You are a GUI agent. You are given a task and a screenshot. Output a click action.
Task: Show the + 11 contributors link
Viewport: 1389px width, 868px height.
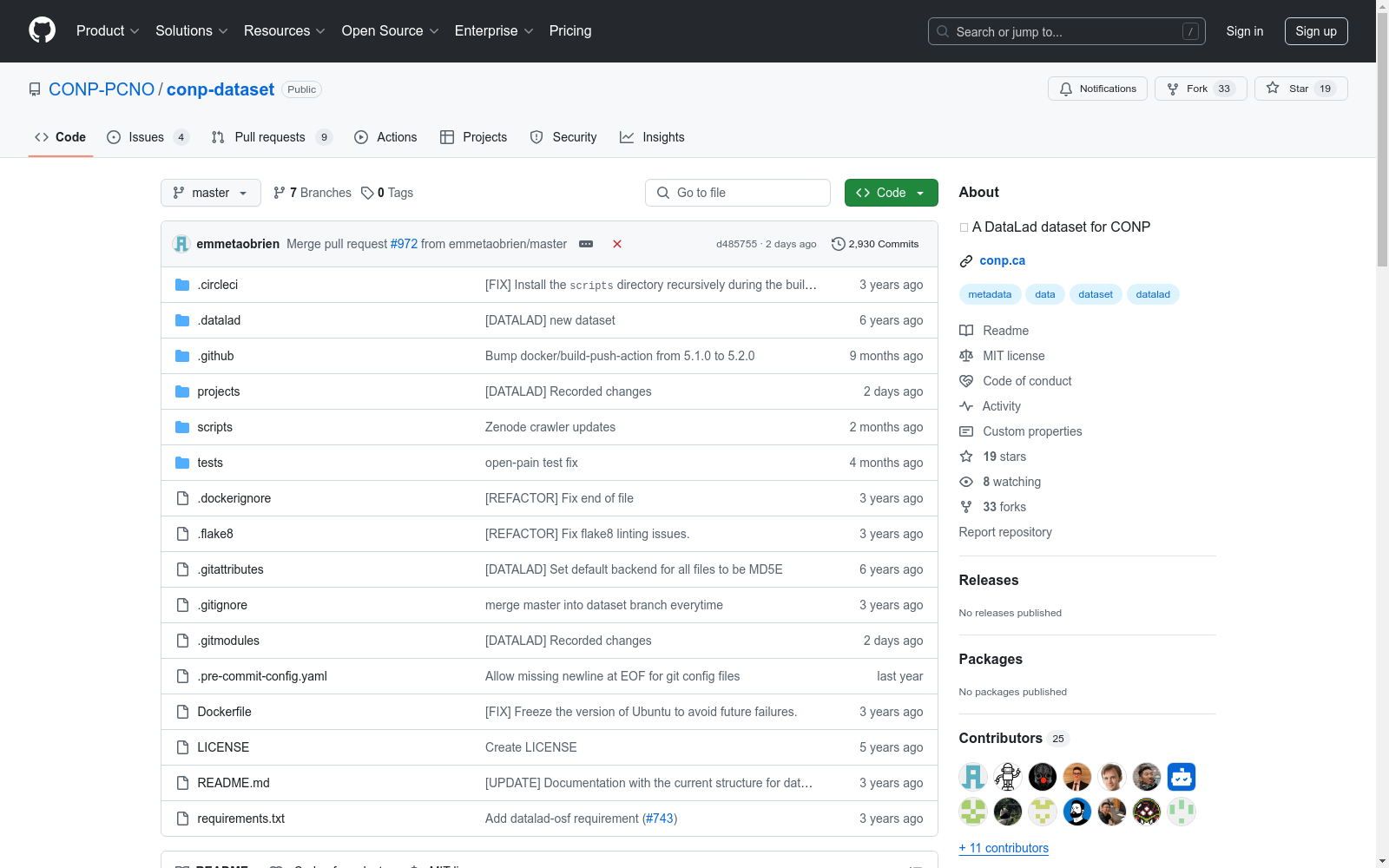click(1004, 848)
